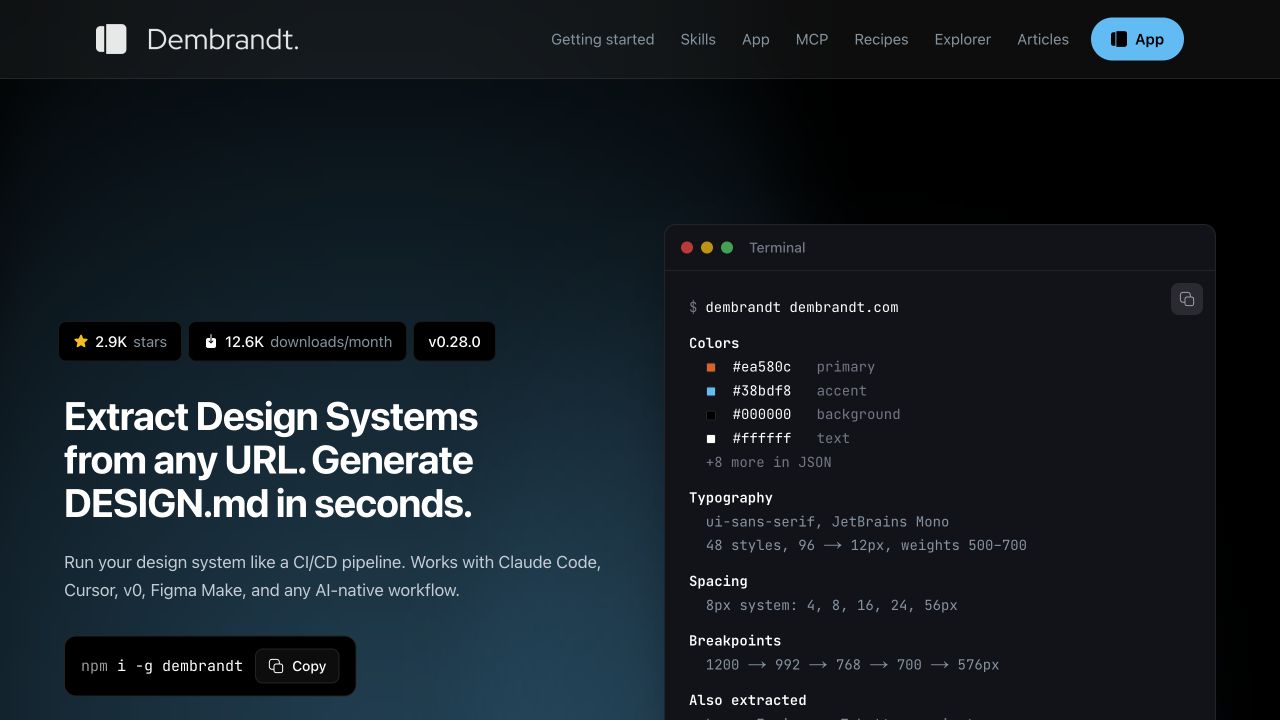Click the red terminal window dot
Screen dimensions: 1280x720
(687, 247)
